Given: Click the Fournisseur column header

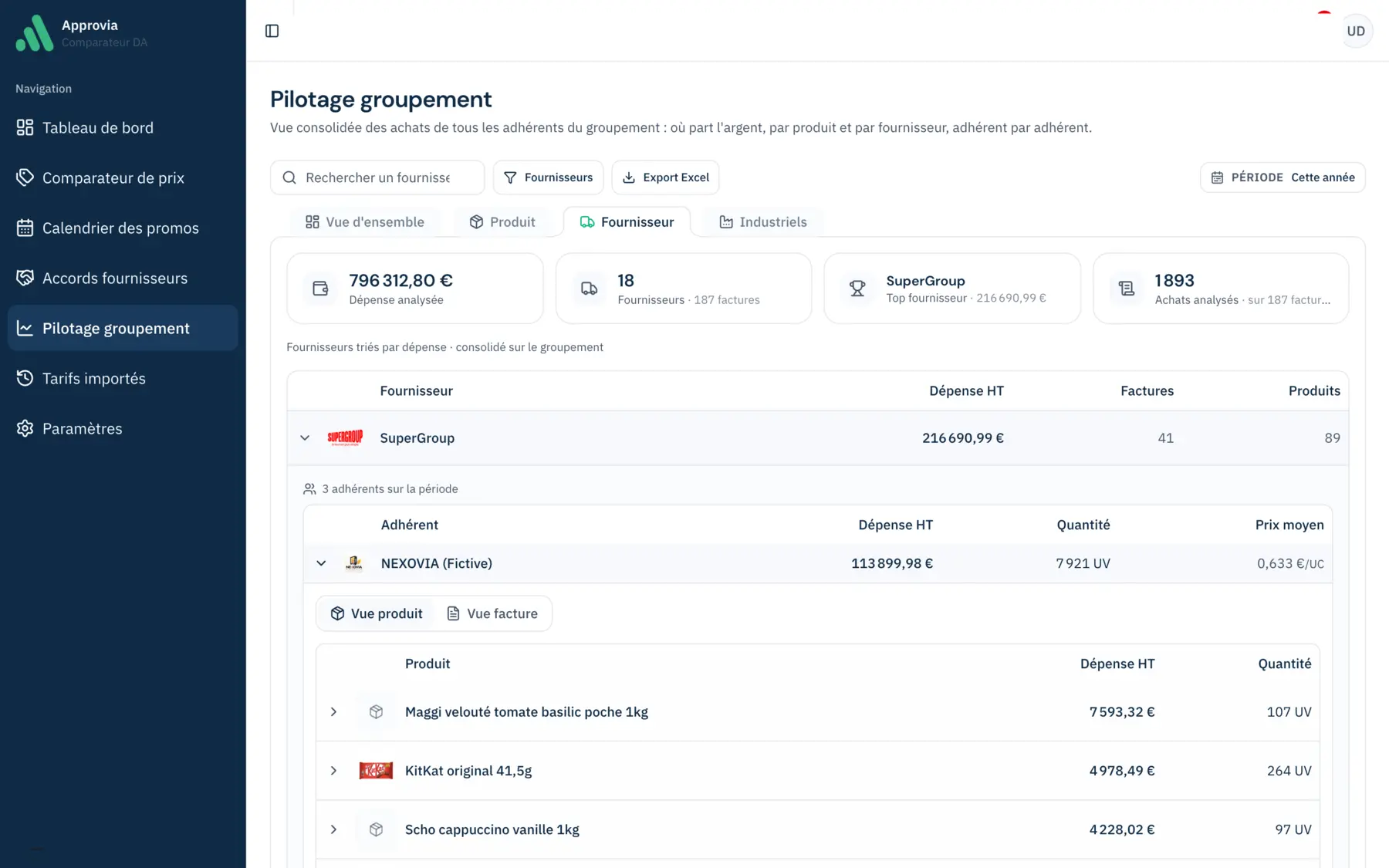Looking at the screenshot, I should [x=416, y=390].
